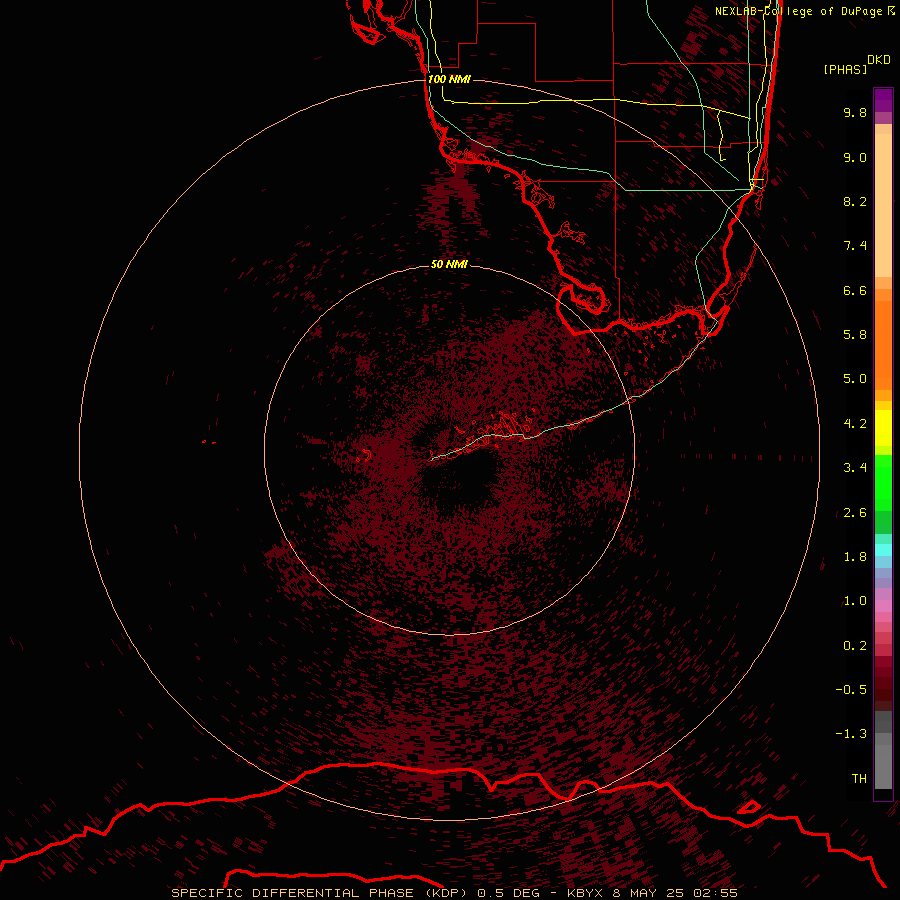Click the "5.8" value on the scale
The image size is (900, 900).
click(855, 335)
